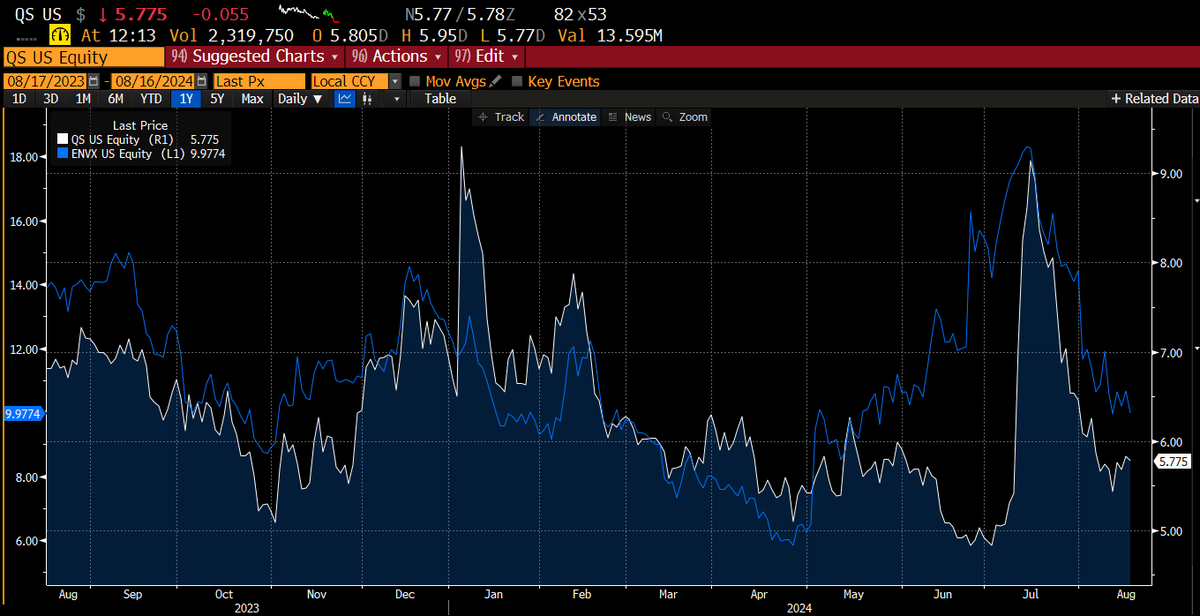Screen dimensions: 1200x616
Task: Select the 3D time range tab
Action: tap(50, 99)
